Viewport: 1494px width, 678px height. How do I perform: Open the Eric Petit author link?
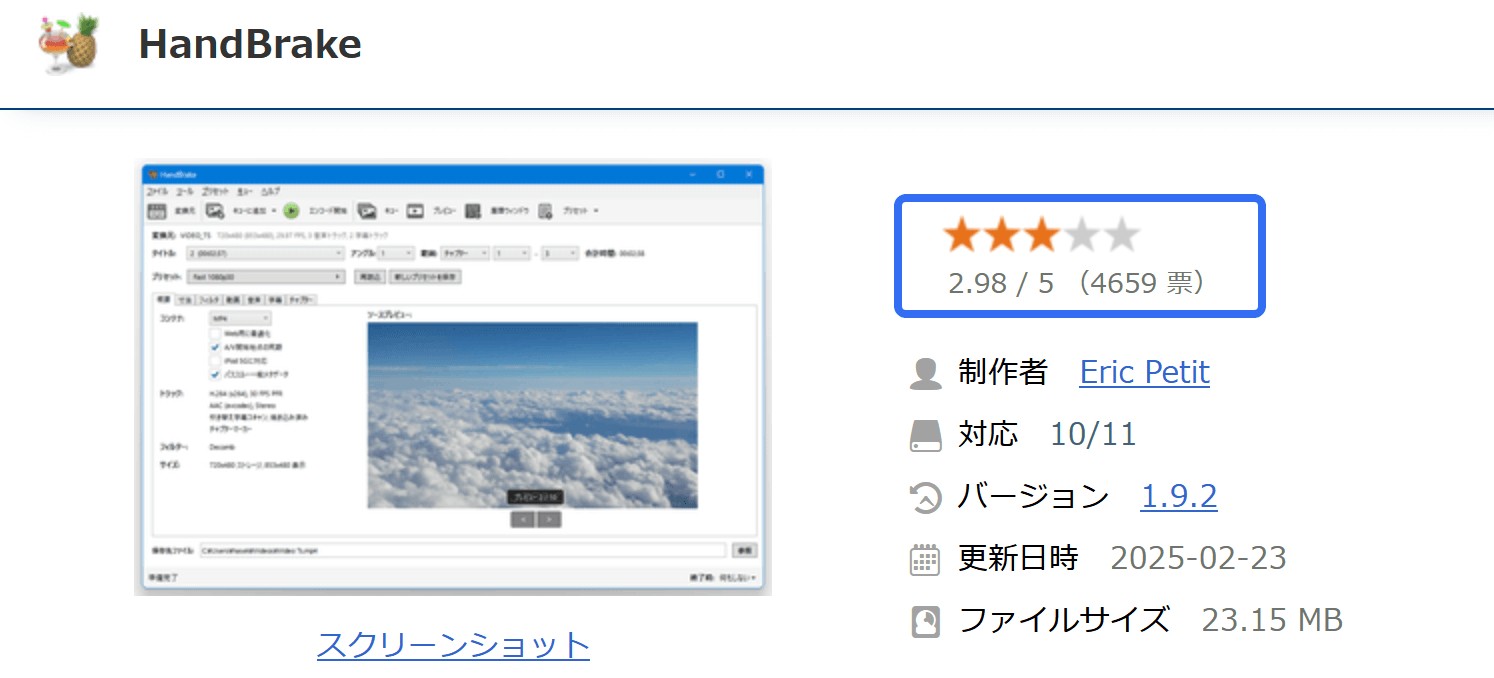coord(1144,373)
